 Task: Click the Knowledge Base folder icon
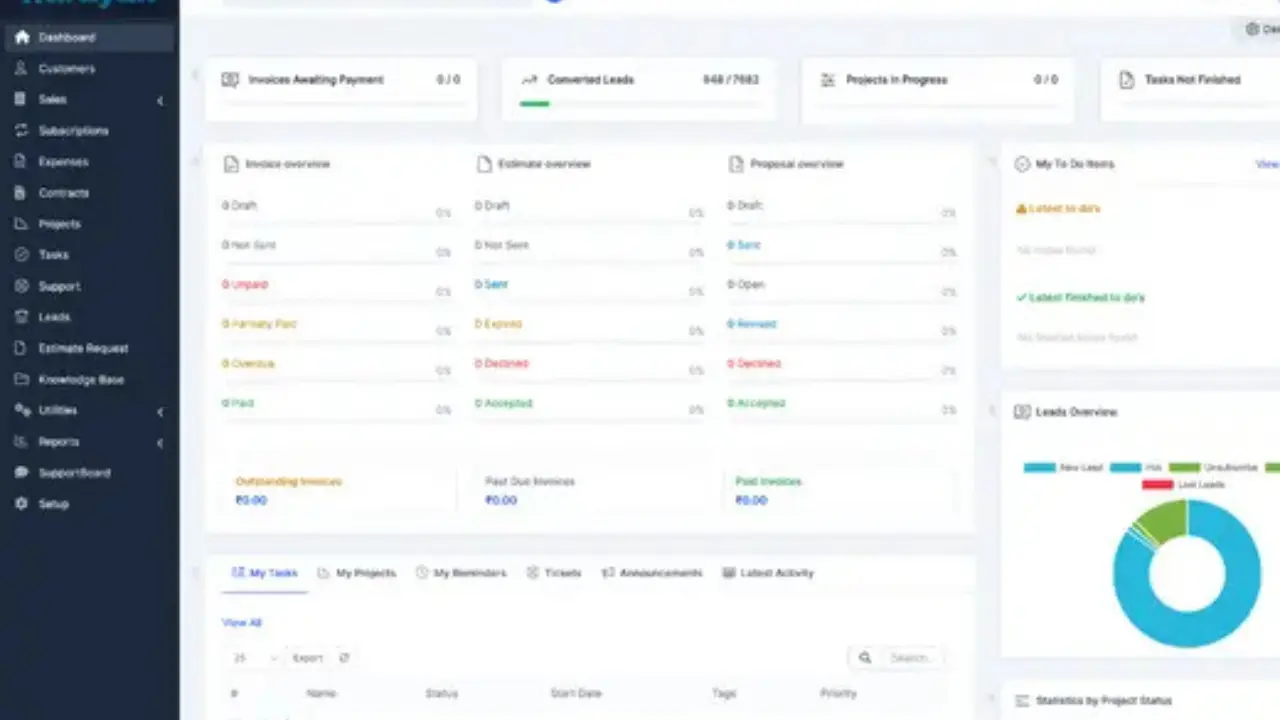coord(22,379)
